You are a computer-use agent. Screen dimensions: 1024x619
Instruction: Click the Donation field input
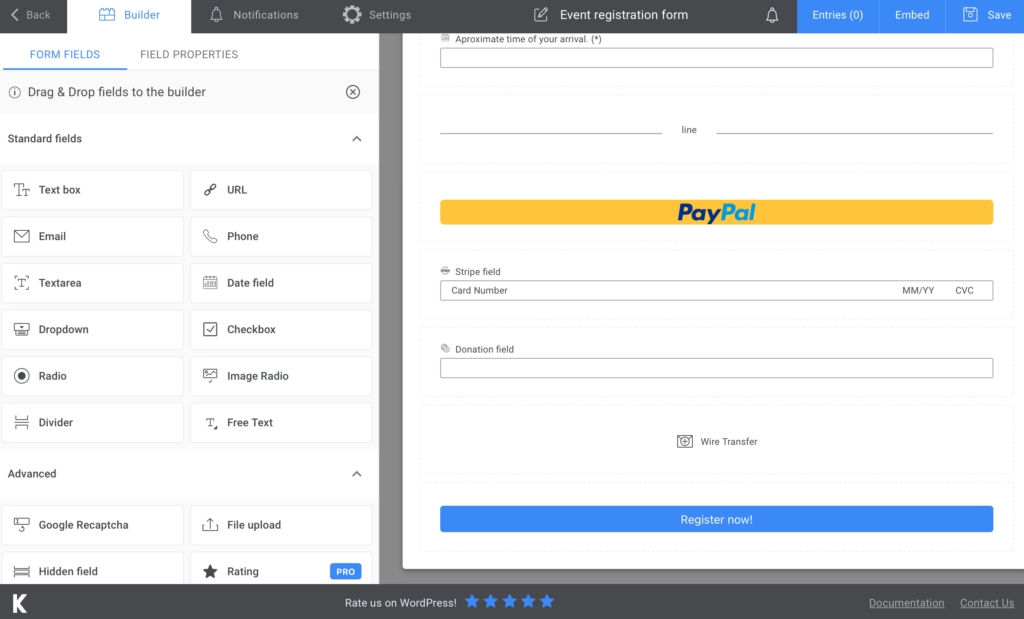[x=716, y=368]
